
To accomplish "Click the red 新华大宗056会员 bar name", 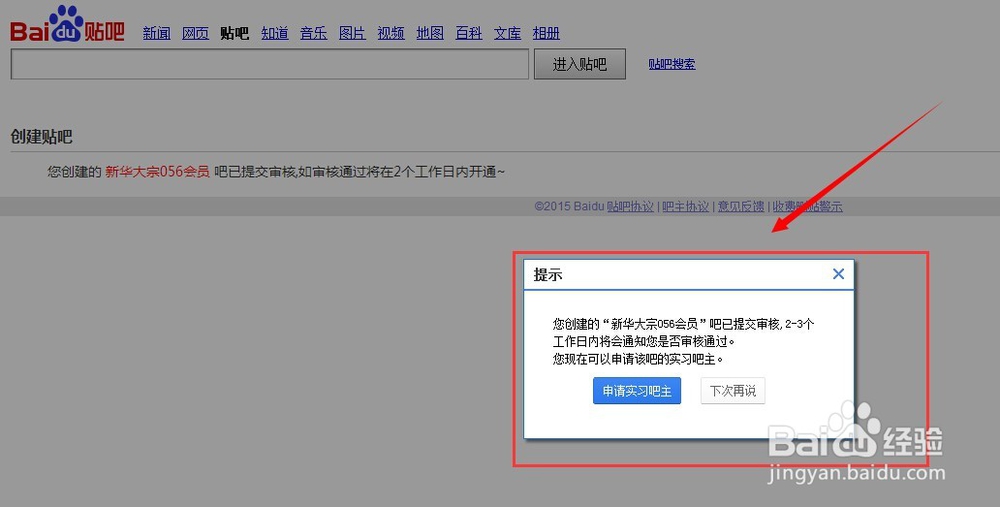I will point(157,172).
